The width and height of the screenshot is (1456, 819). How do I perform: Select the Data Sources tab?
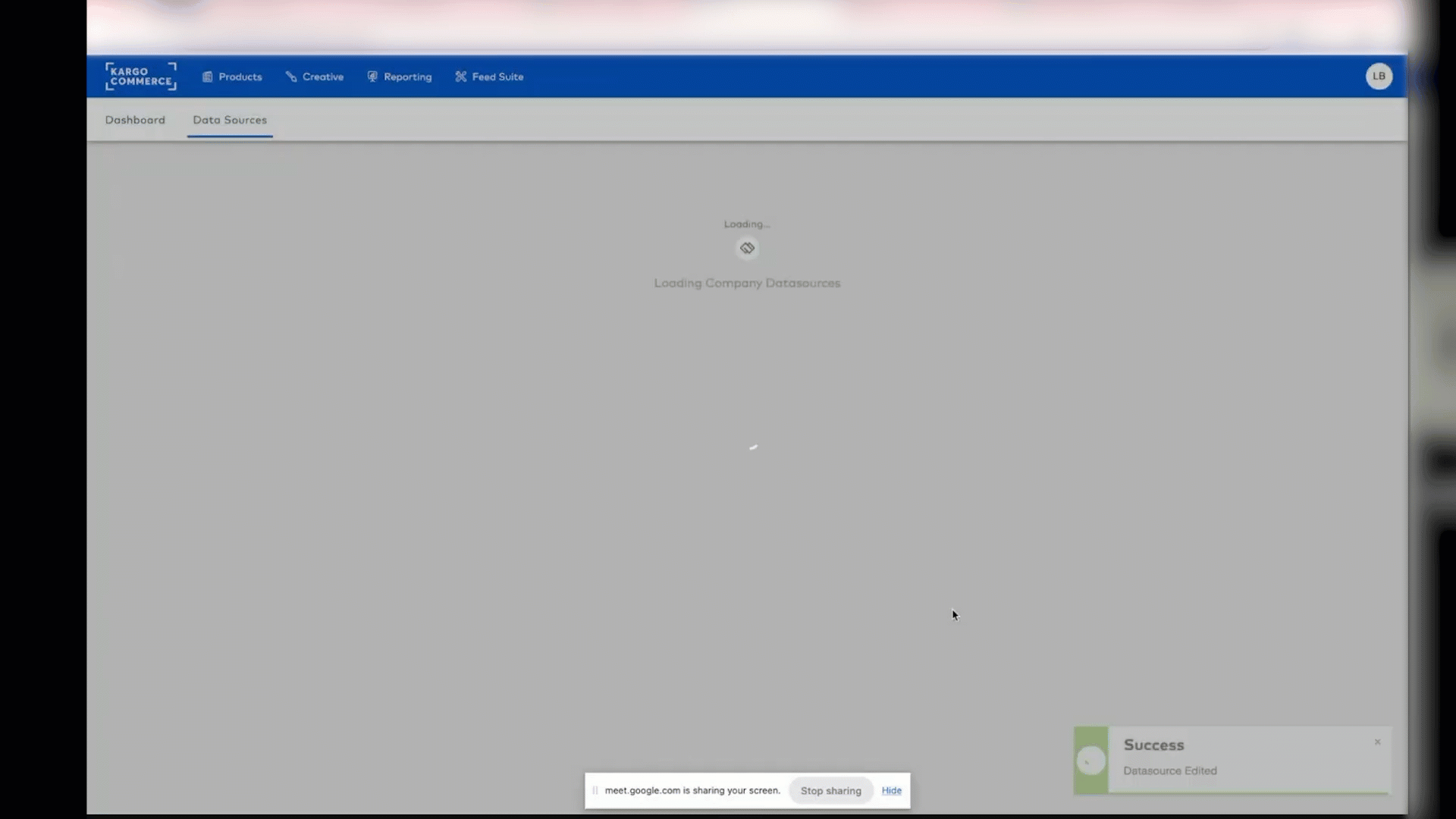pos(230,120)
